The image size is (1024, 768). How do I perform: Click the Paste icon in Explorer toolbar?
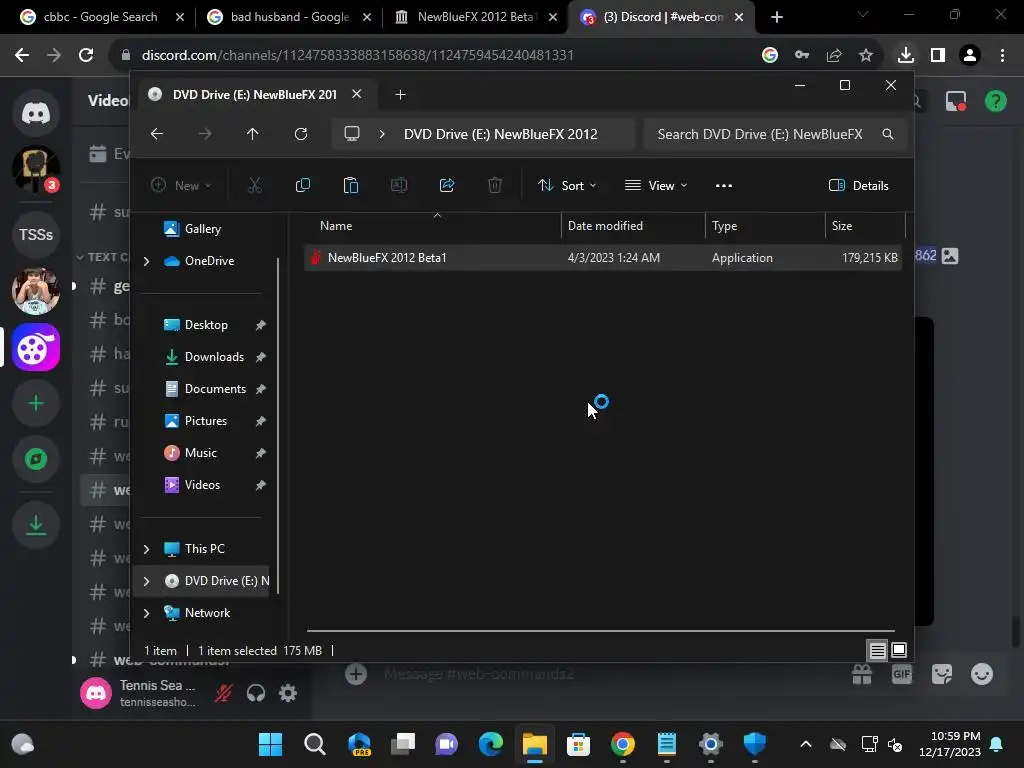351,185
